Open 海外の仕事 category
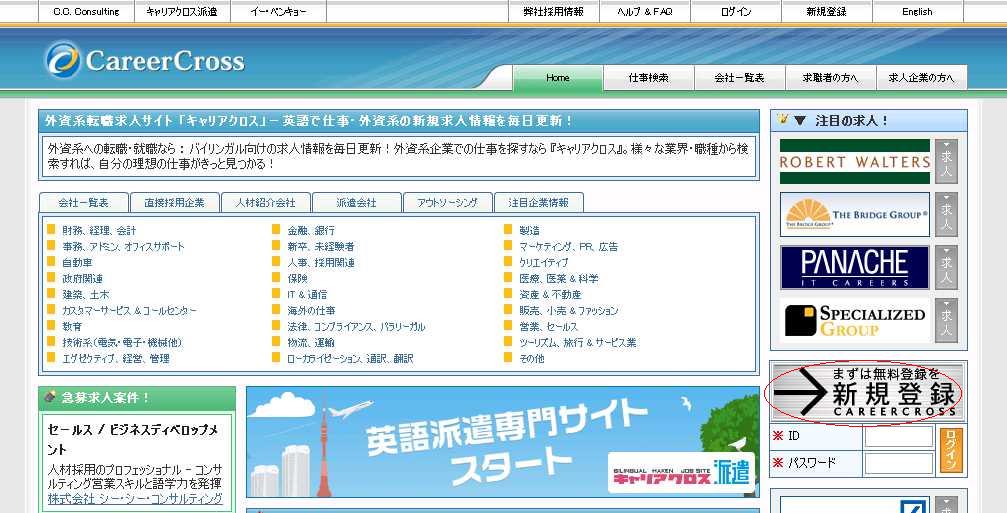The image size is (1007, 513). pos(311,311)
